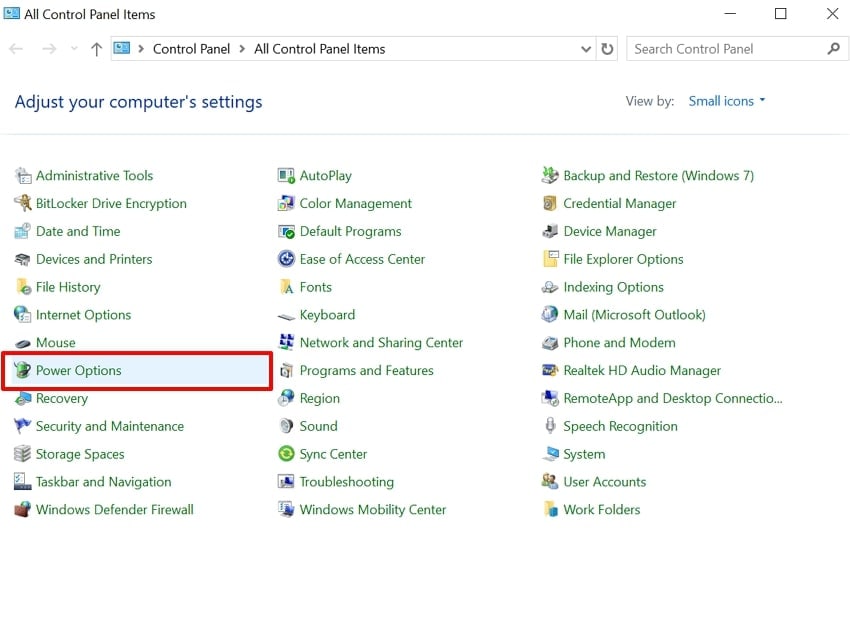This screenshot has width=850, height=638.
Task: Open the Work Folders icon
Action: point(550,510)
